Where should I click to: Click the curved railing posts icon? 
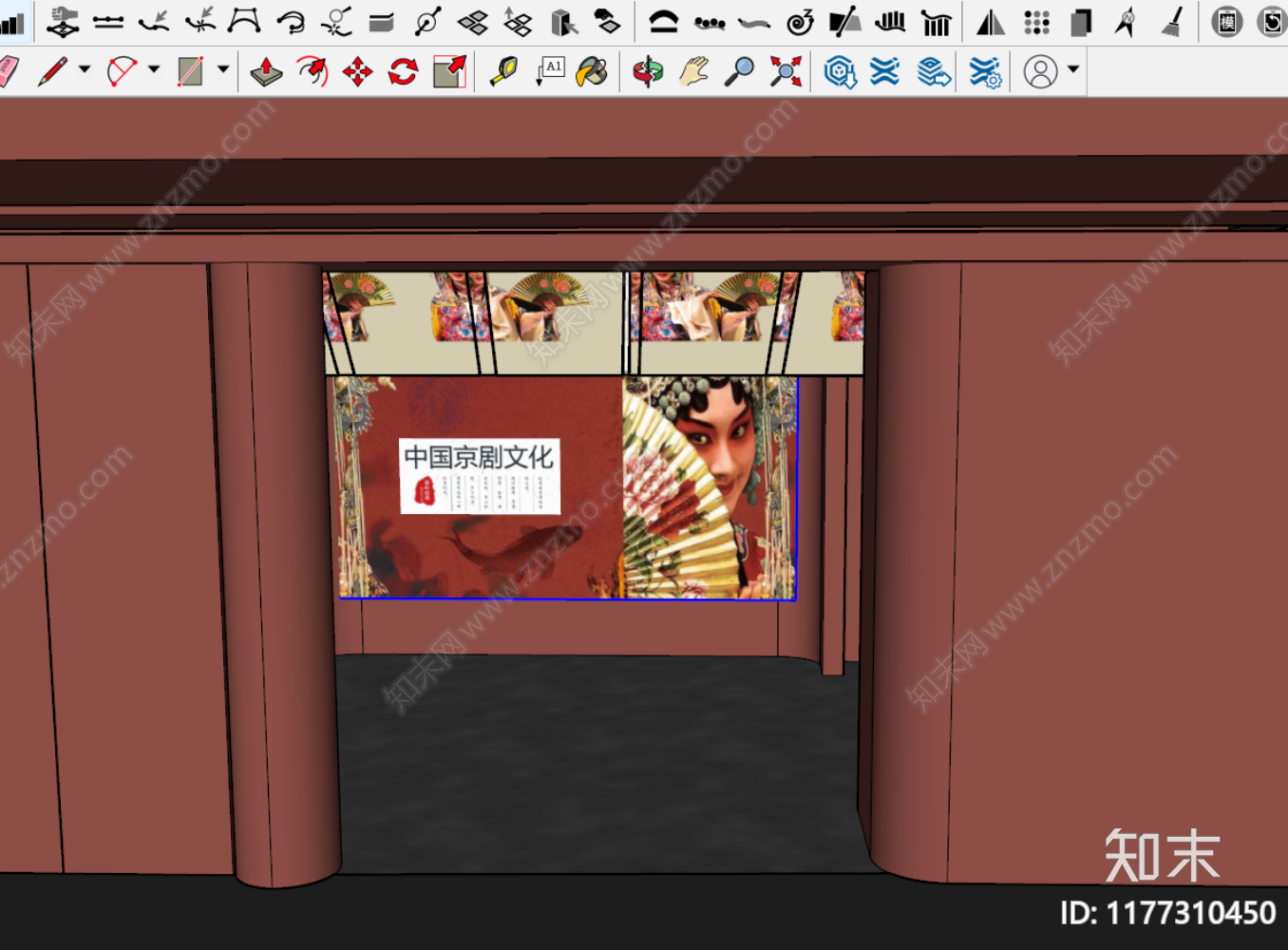pyautogui.click(x=890, y=21)
